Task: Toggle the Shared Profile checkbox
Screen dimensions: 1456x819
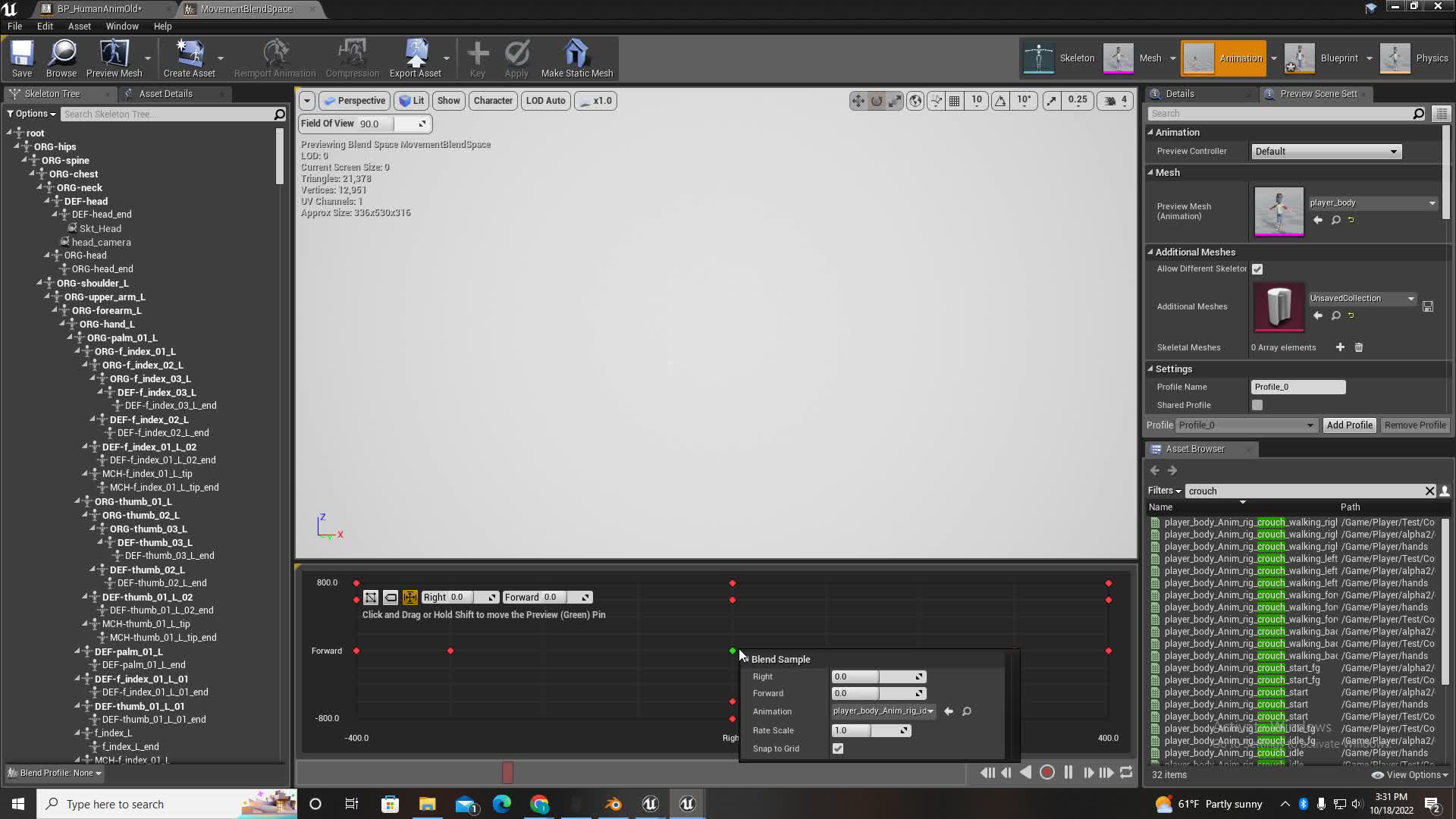Action: tap(1257, 405)
